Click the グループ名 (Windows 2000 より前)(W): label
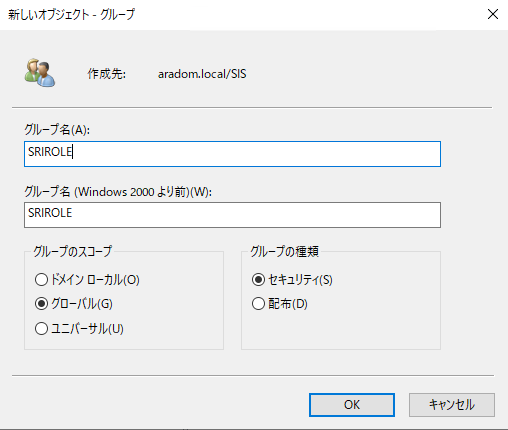Image resolution: width=508 pixels, height=430 pixels. [118, 192]
